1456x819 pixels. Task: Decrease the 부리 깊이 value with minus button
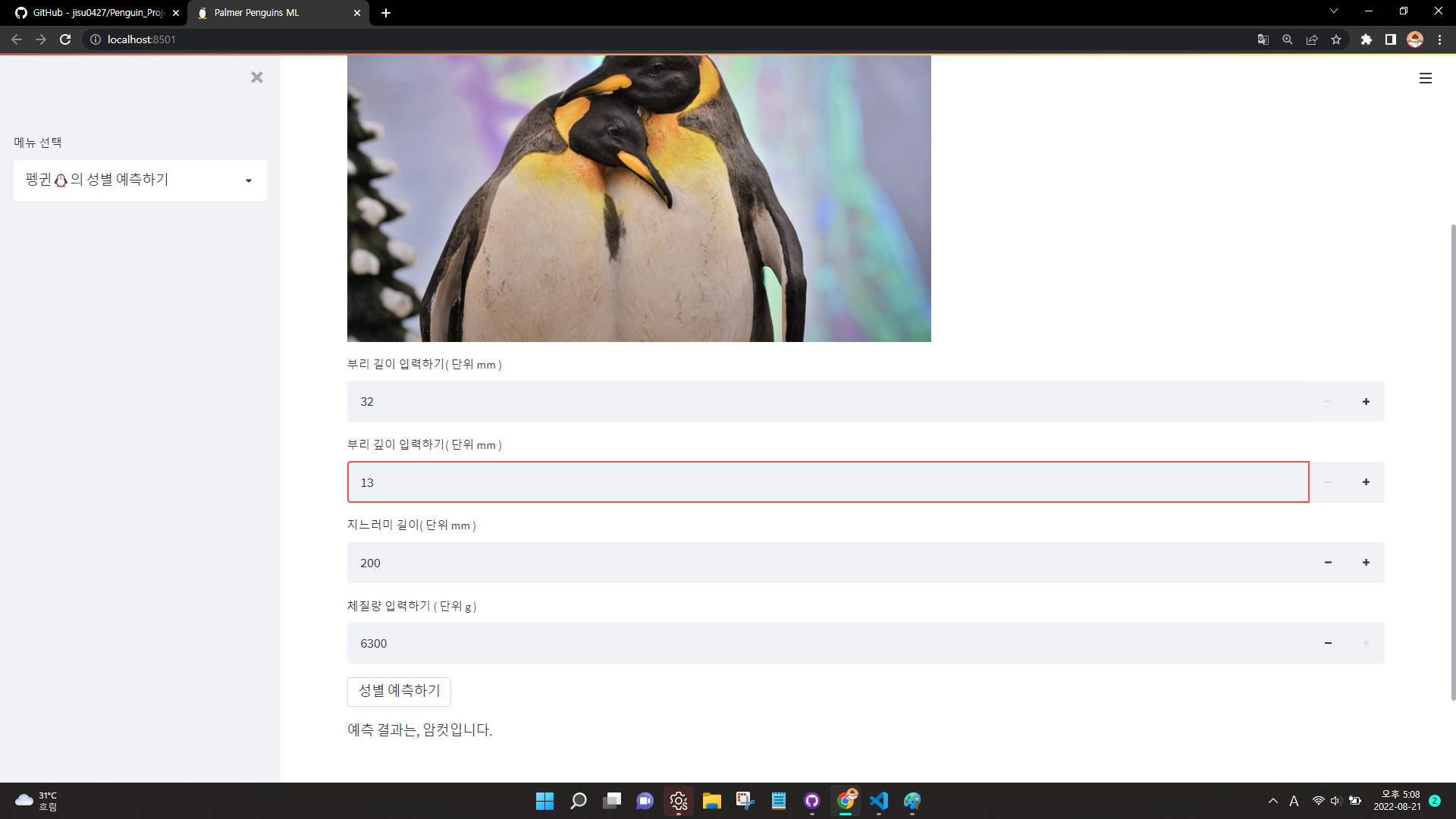1328,482
